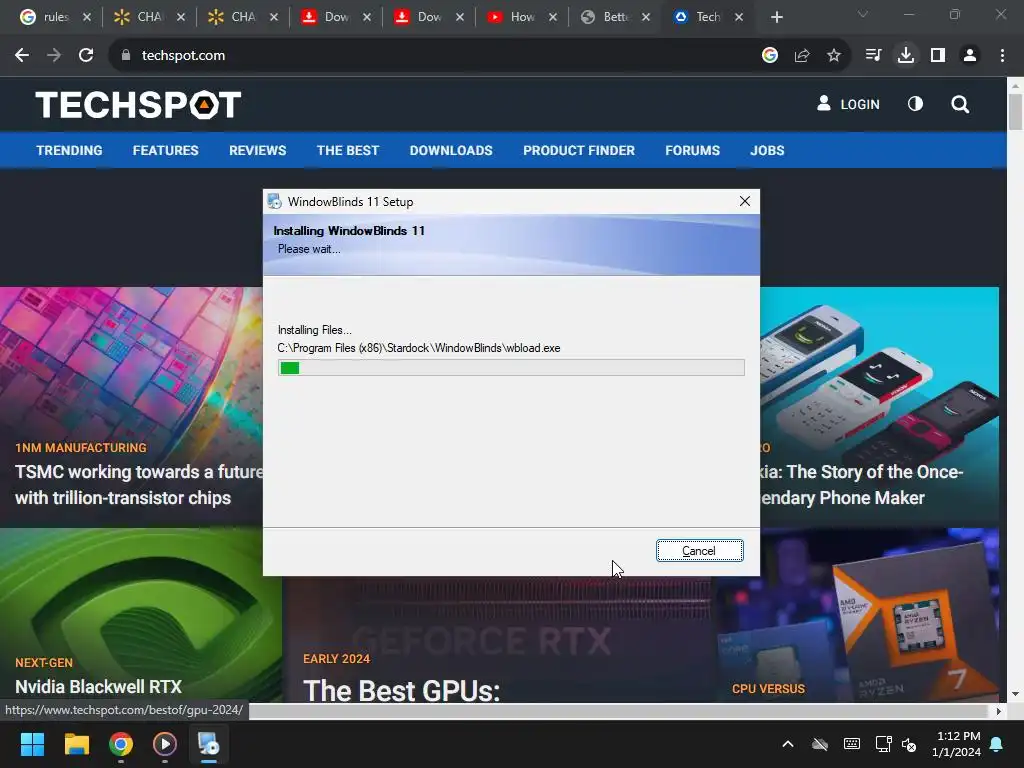The image size is (1024, 768).
Task: Open THE BEST menu
Action: tap(347, 150)
